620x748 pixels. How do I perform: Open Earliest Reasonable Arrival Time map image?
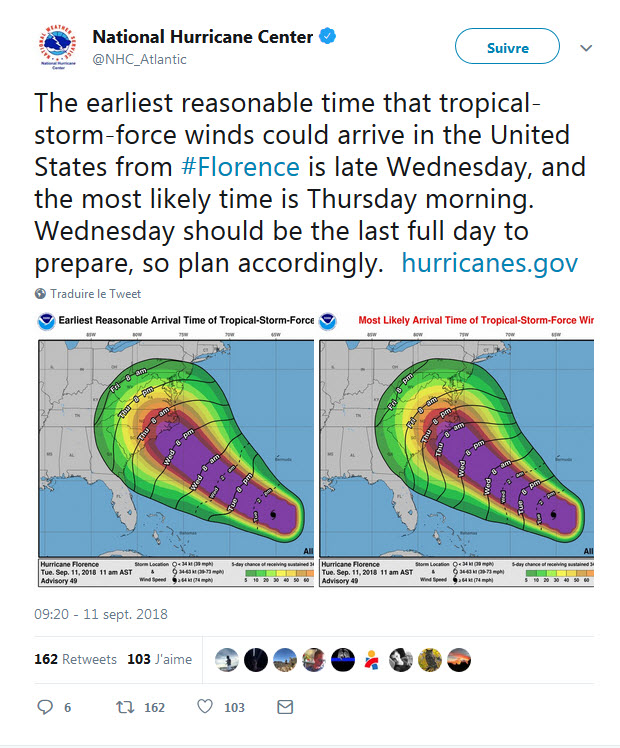[x=176, y=449]
